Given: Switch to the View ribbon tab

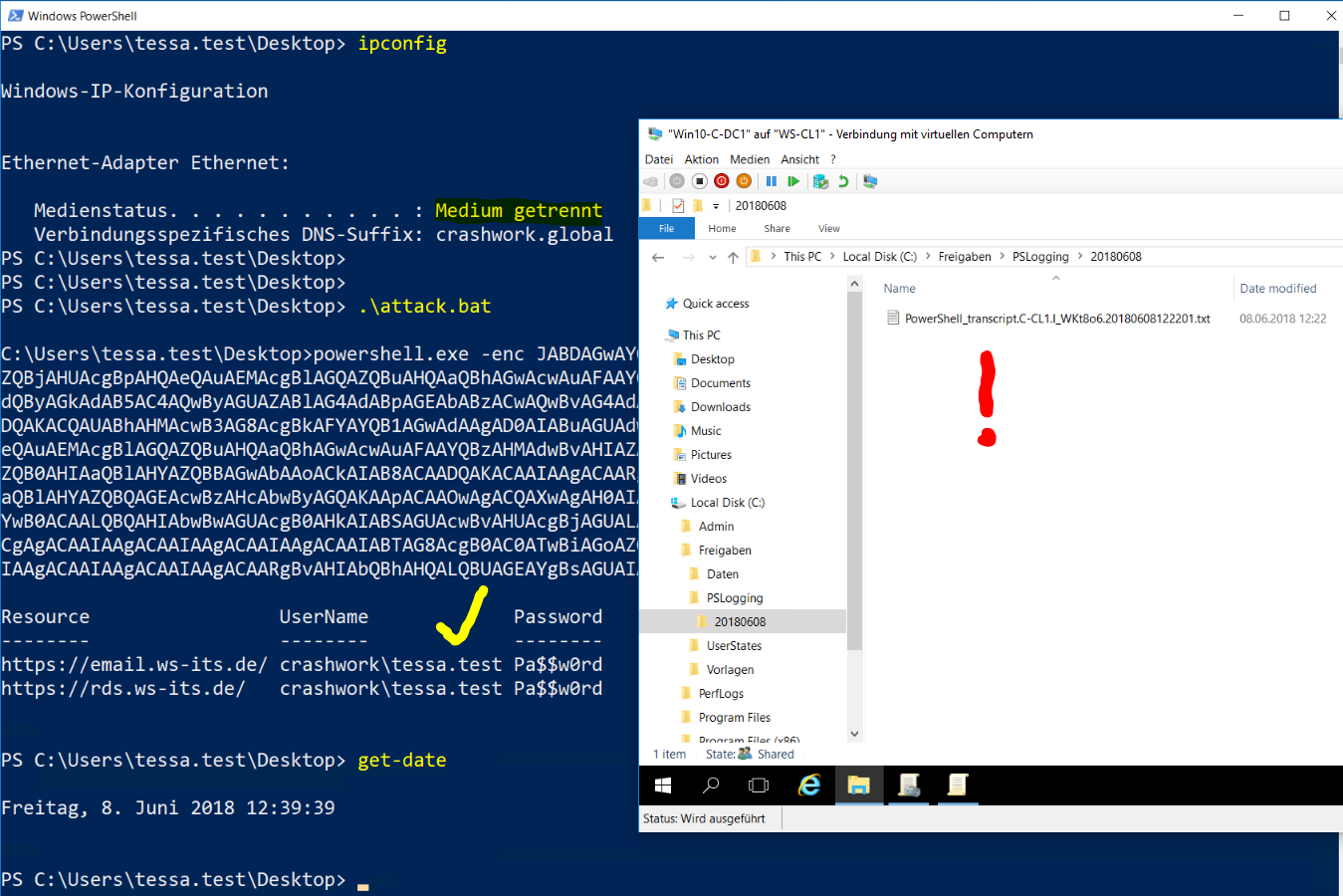Looking at the screenshot, I should (829, 229).
